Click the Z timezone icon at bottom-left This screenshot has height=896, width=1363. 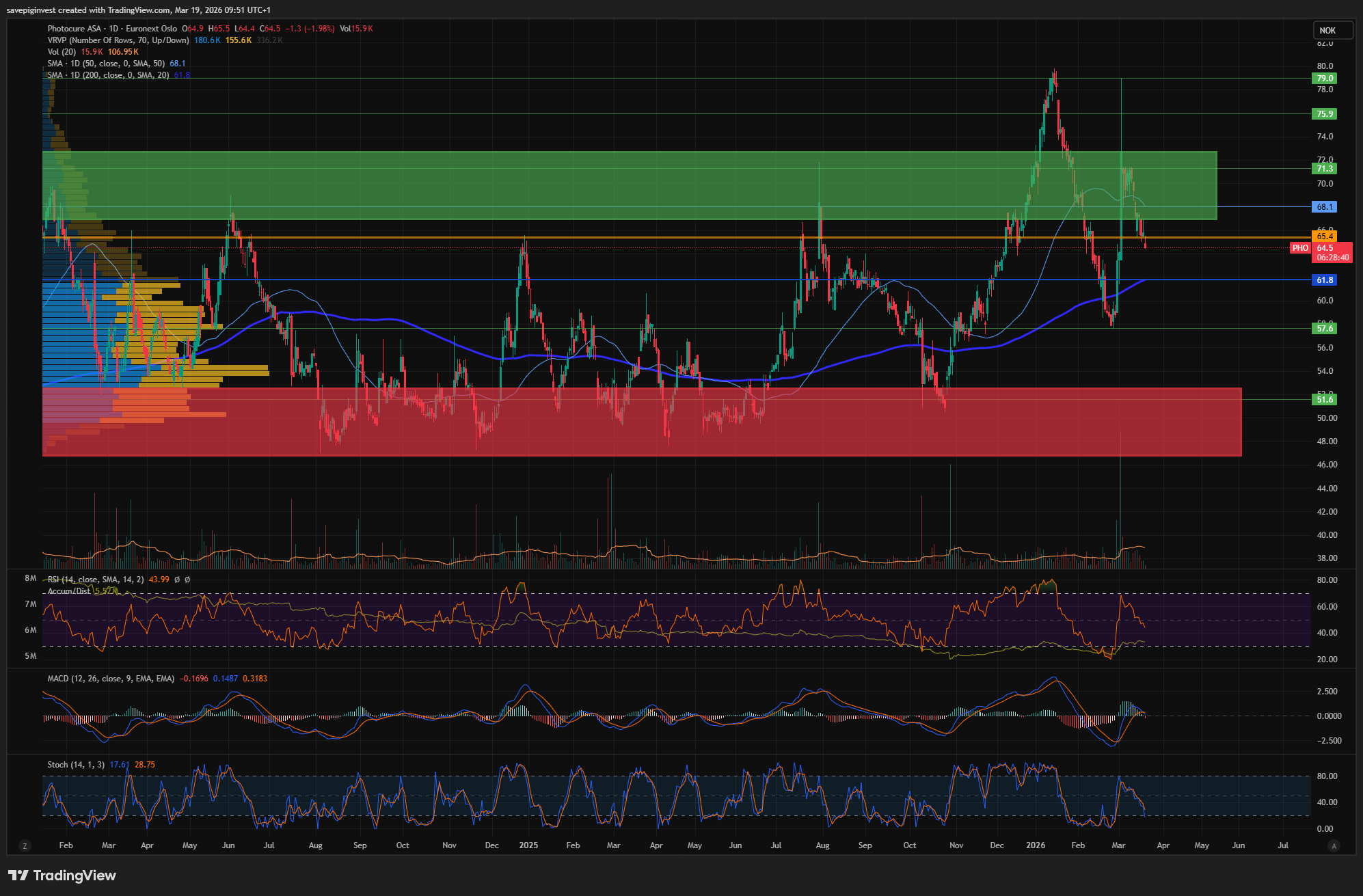[25, 846]
